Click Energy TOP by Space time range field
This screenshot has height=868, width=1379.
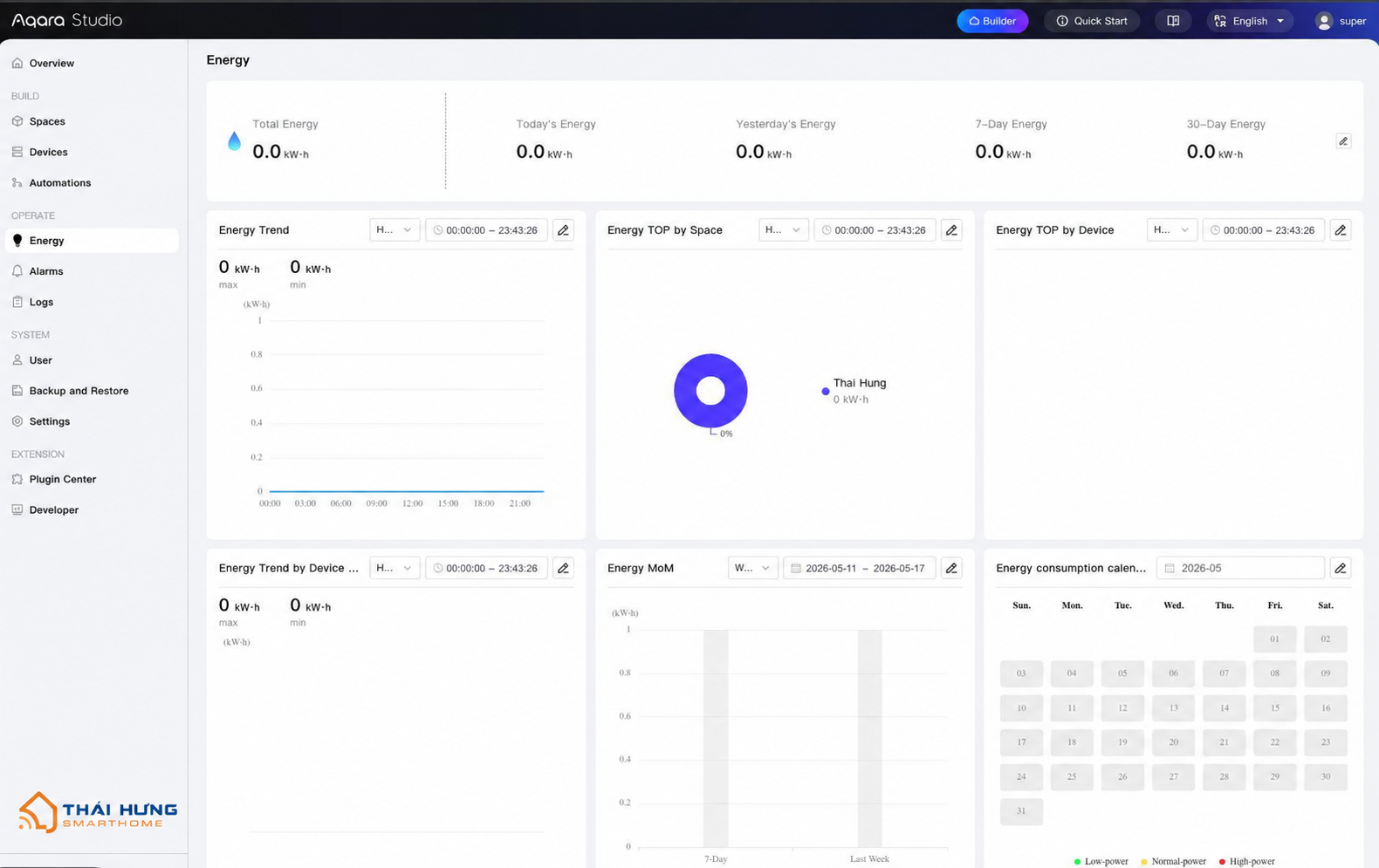coord(875,230)
